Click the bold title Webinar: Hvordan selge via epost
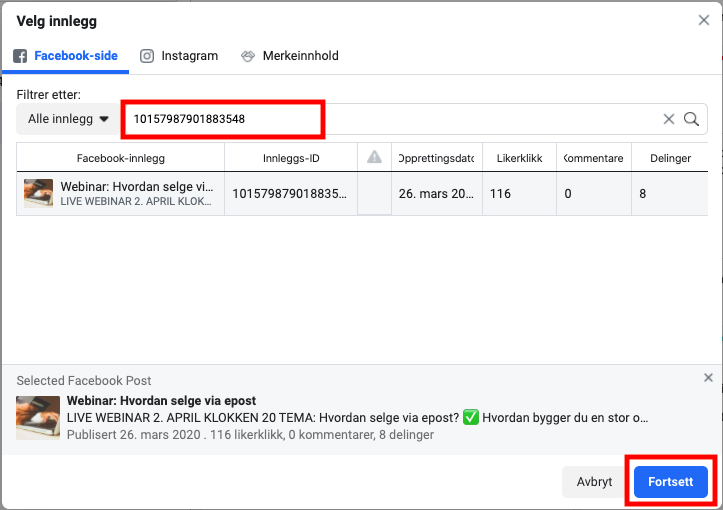723x510 pixels. point(161,401)
